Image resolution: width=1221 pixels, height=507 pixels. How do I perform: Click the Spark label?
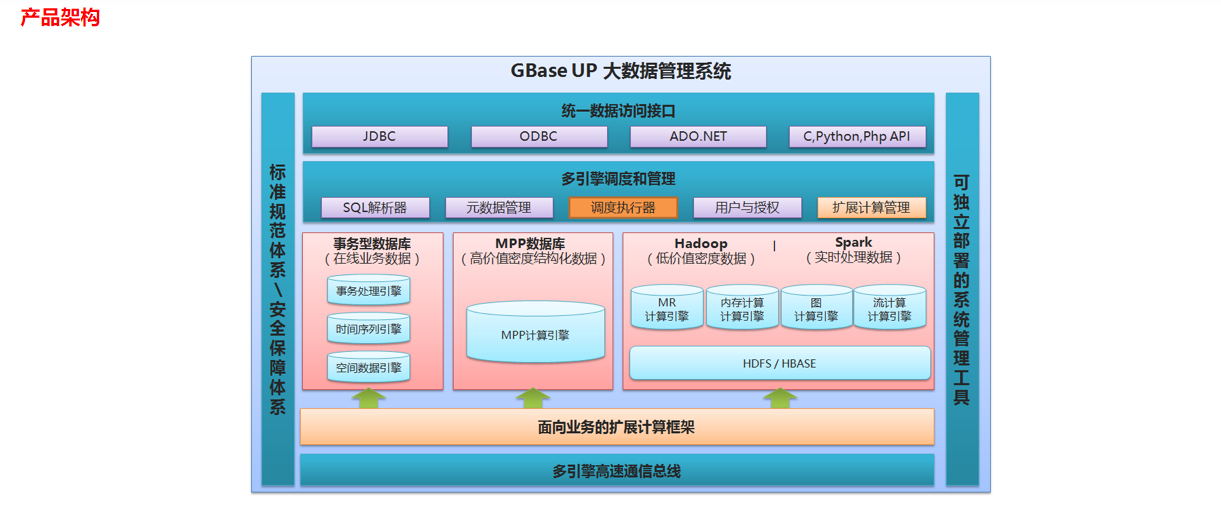(x=853, y=242)
